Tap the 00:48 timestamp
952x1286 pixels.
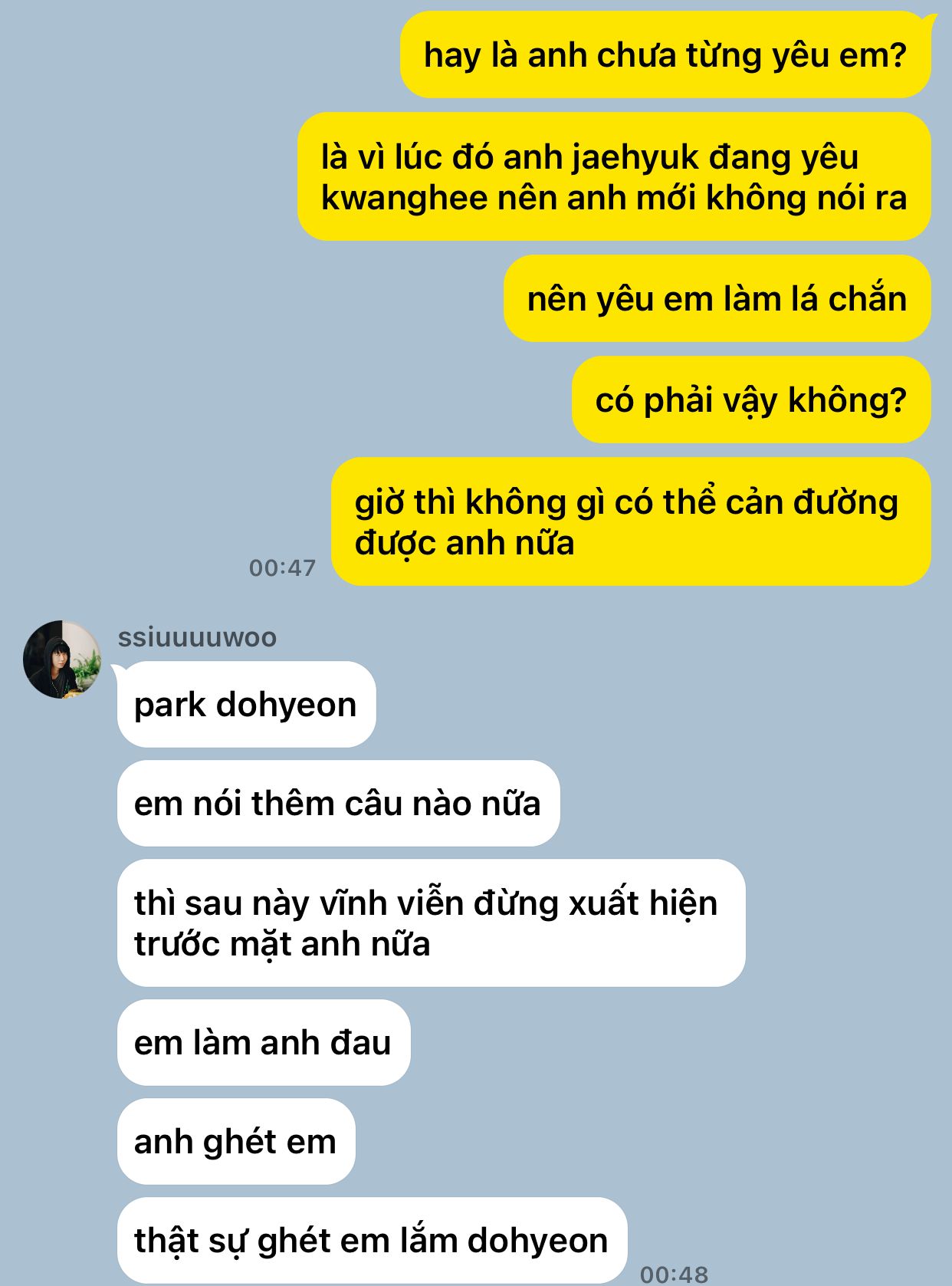(x=674, y=1274)
